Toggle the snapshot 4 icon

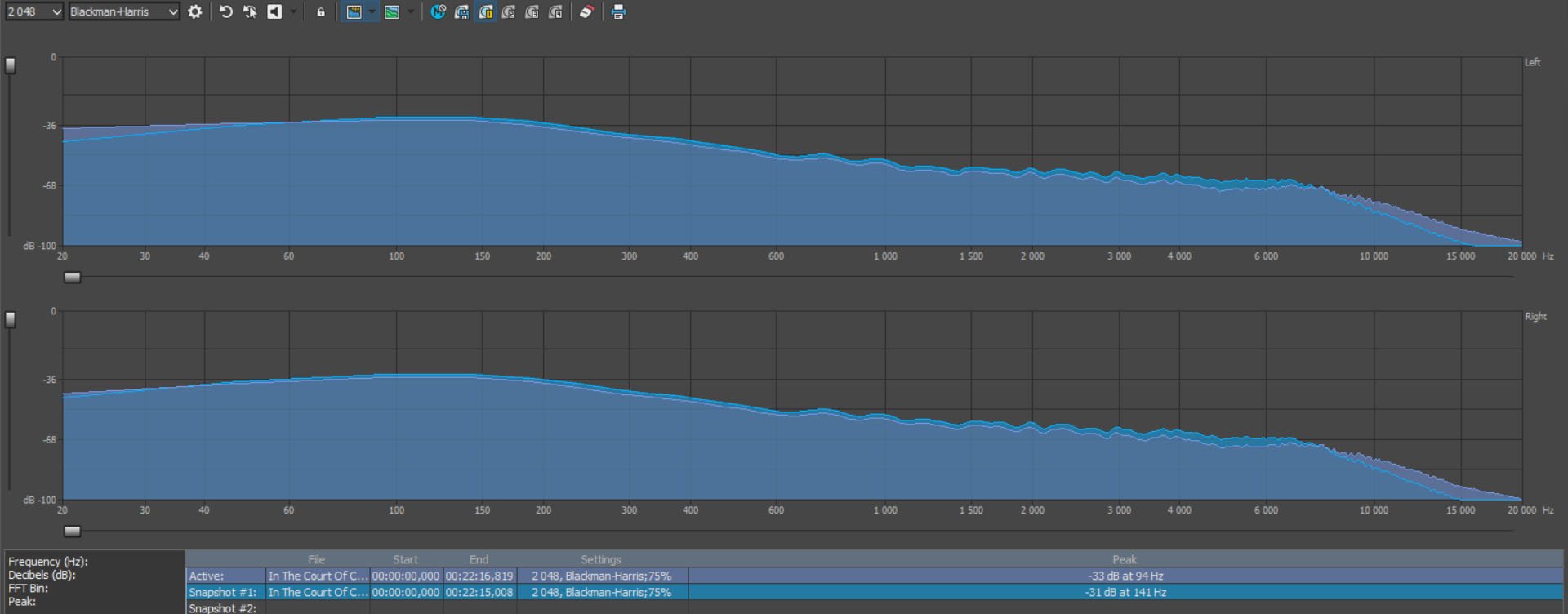click(555, 11)
